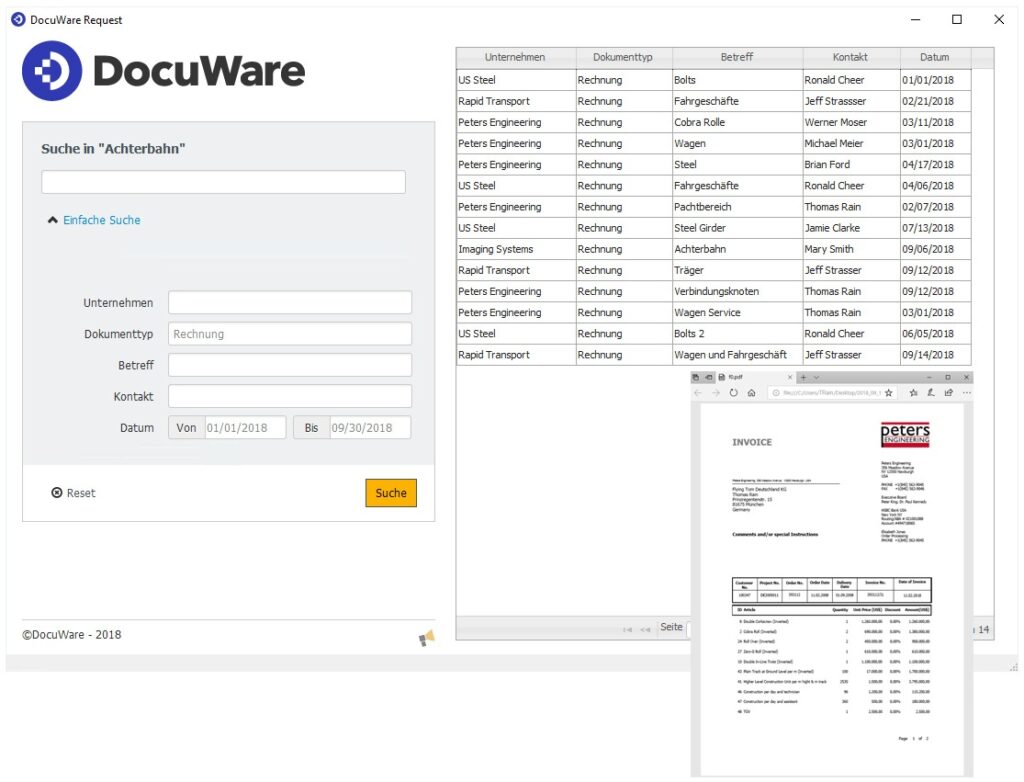
Task: Click the Unternehmen input field
Action: point(290,302)
